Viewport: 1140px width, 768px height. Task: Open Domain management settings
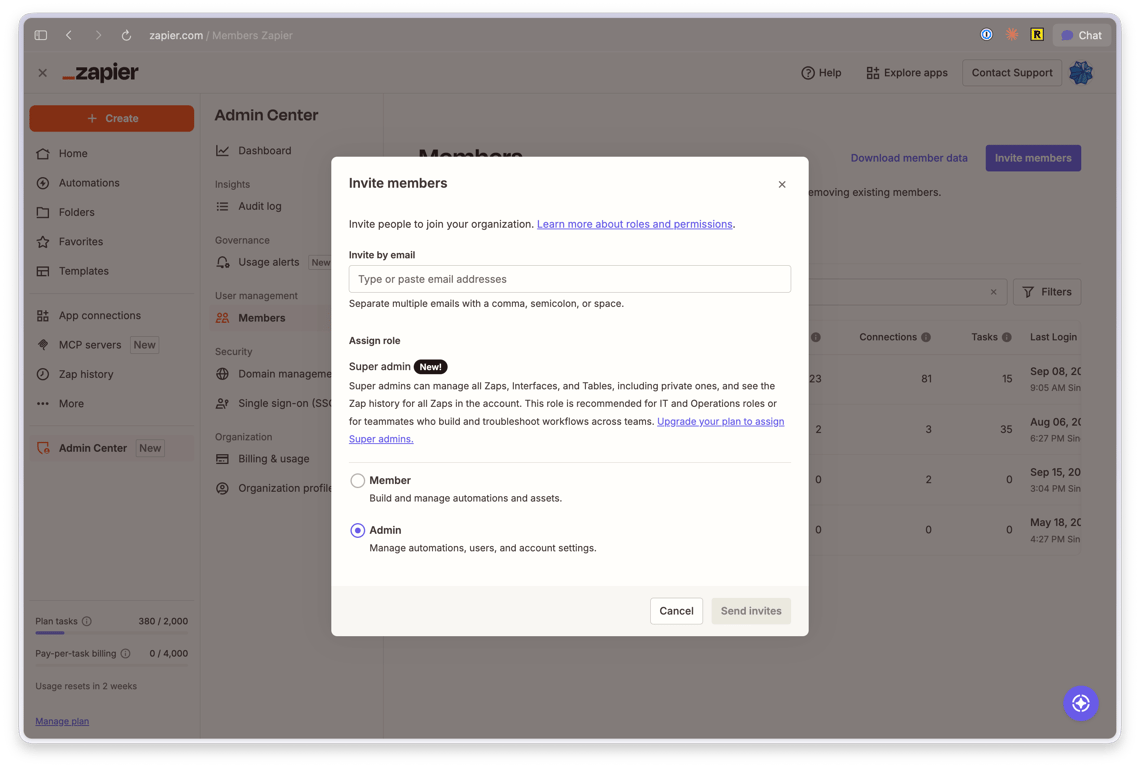pyautogui.click(x=284, y=374)
